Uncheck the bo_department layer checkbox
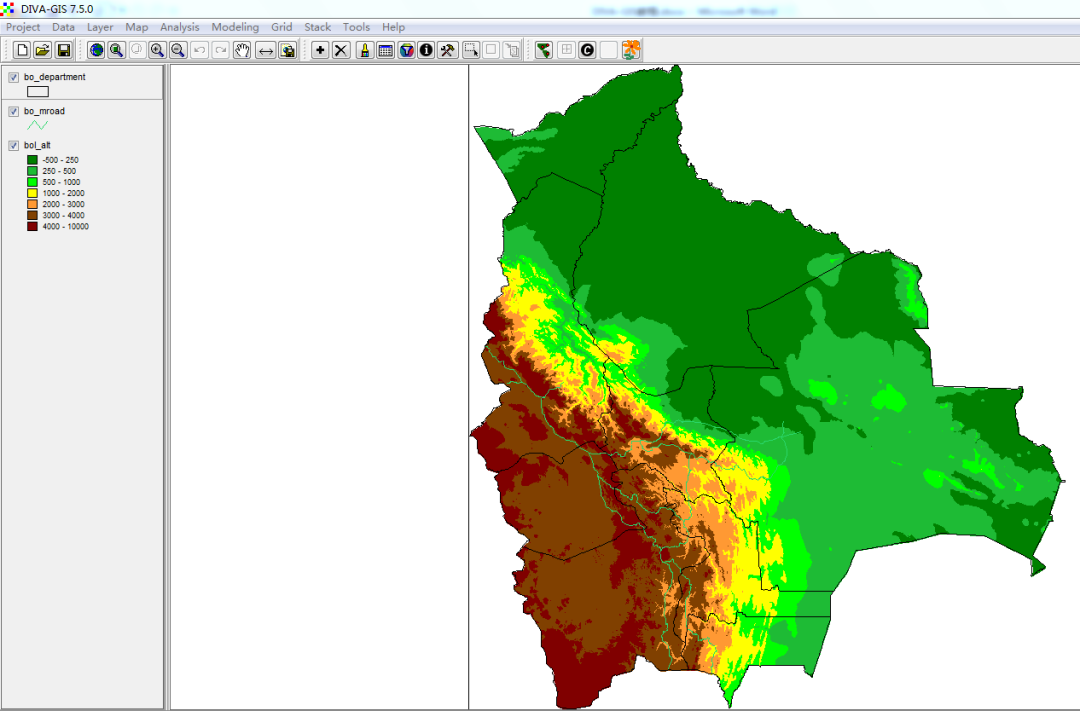 tap(14, 78)
